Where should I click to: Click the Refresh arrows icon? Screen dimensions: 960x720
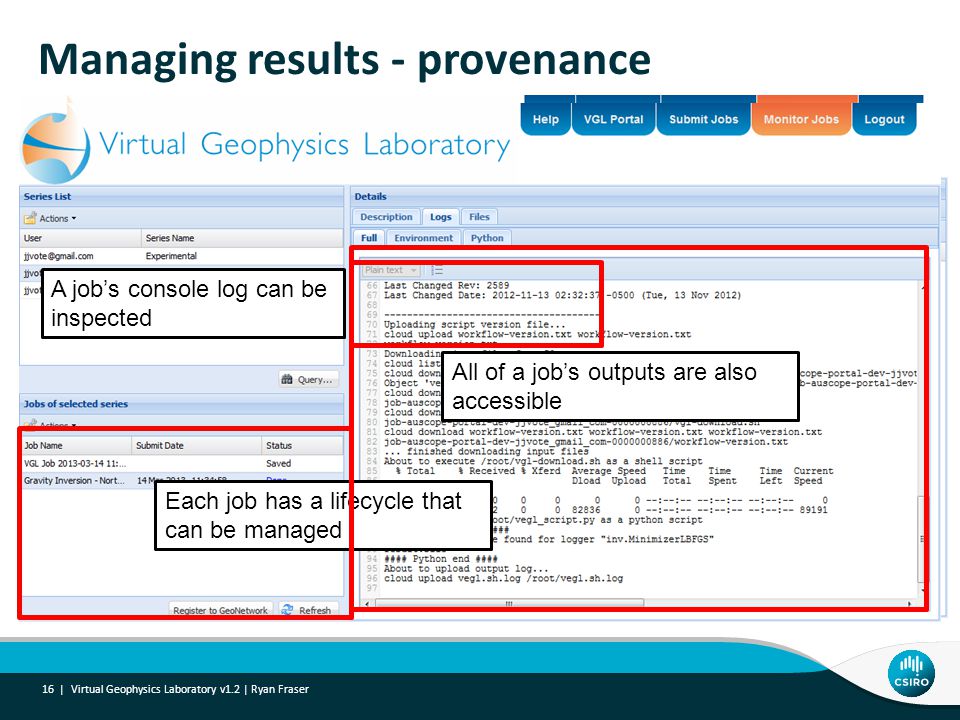point(288,610)
